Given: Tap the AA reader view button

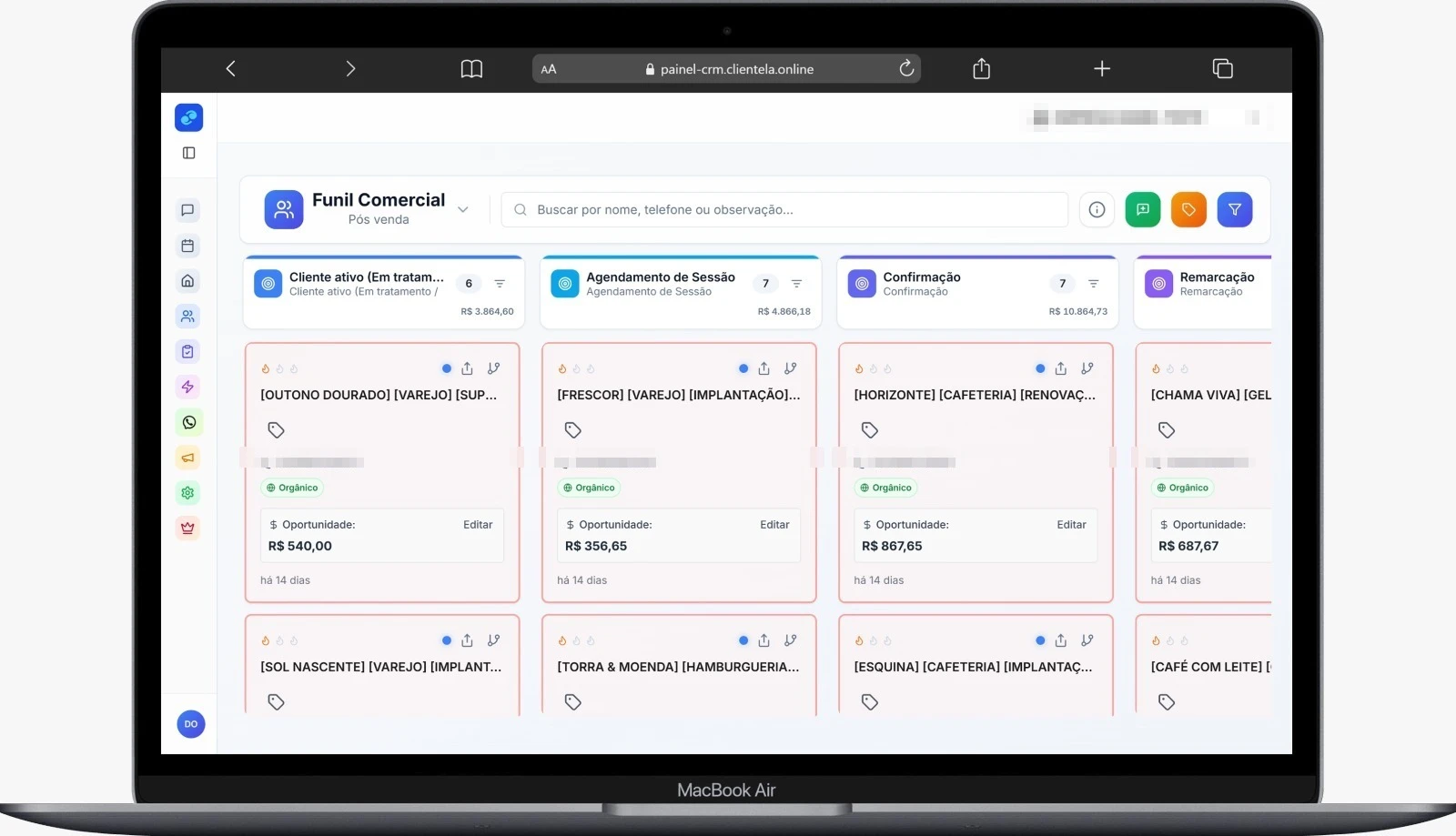Looking at the screenshot, I should [x=549, y=69].
